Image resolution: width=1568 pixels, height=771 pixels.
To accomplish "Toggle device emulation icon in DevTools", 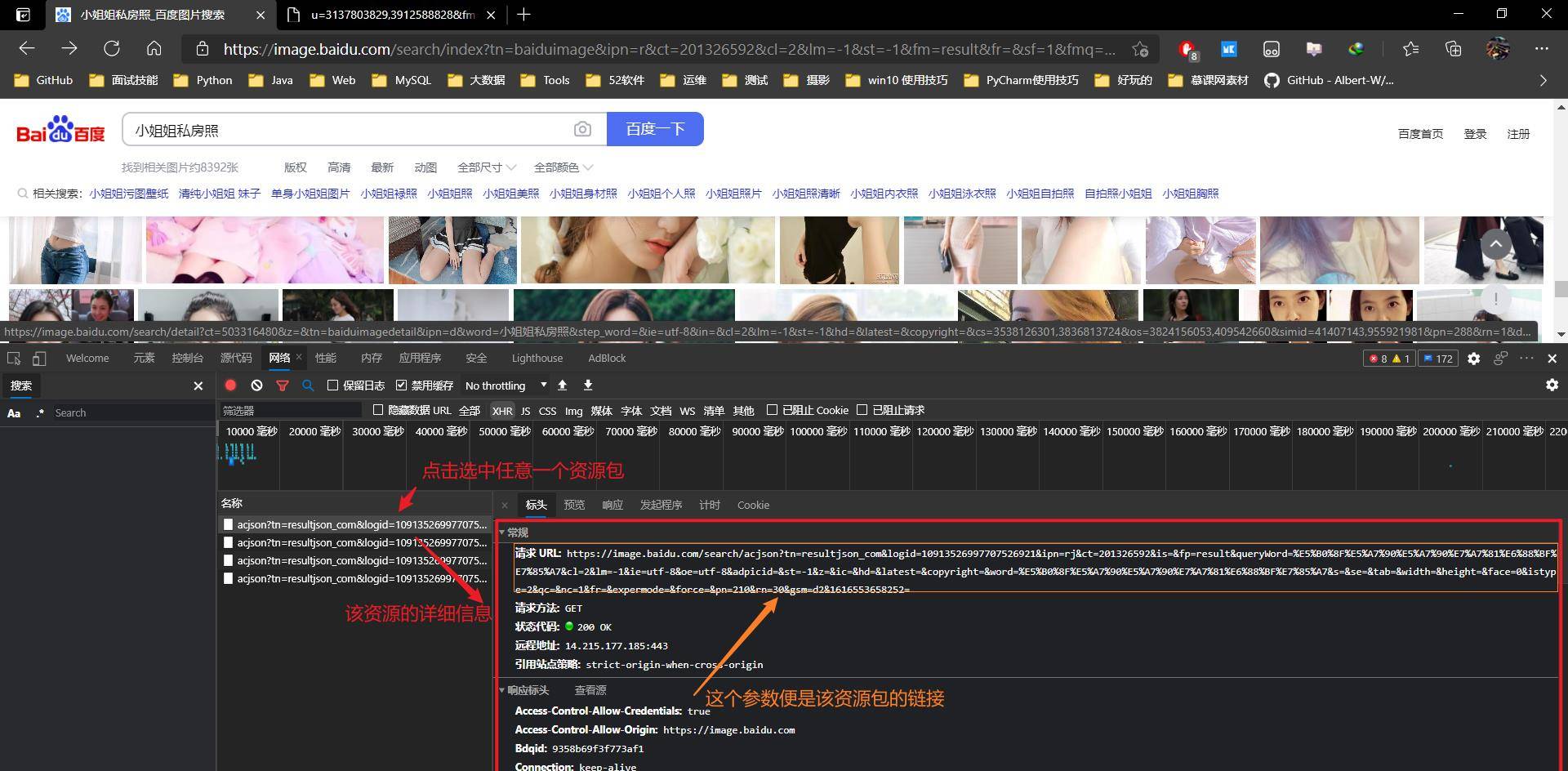I will point(39,359).
